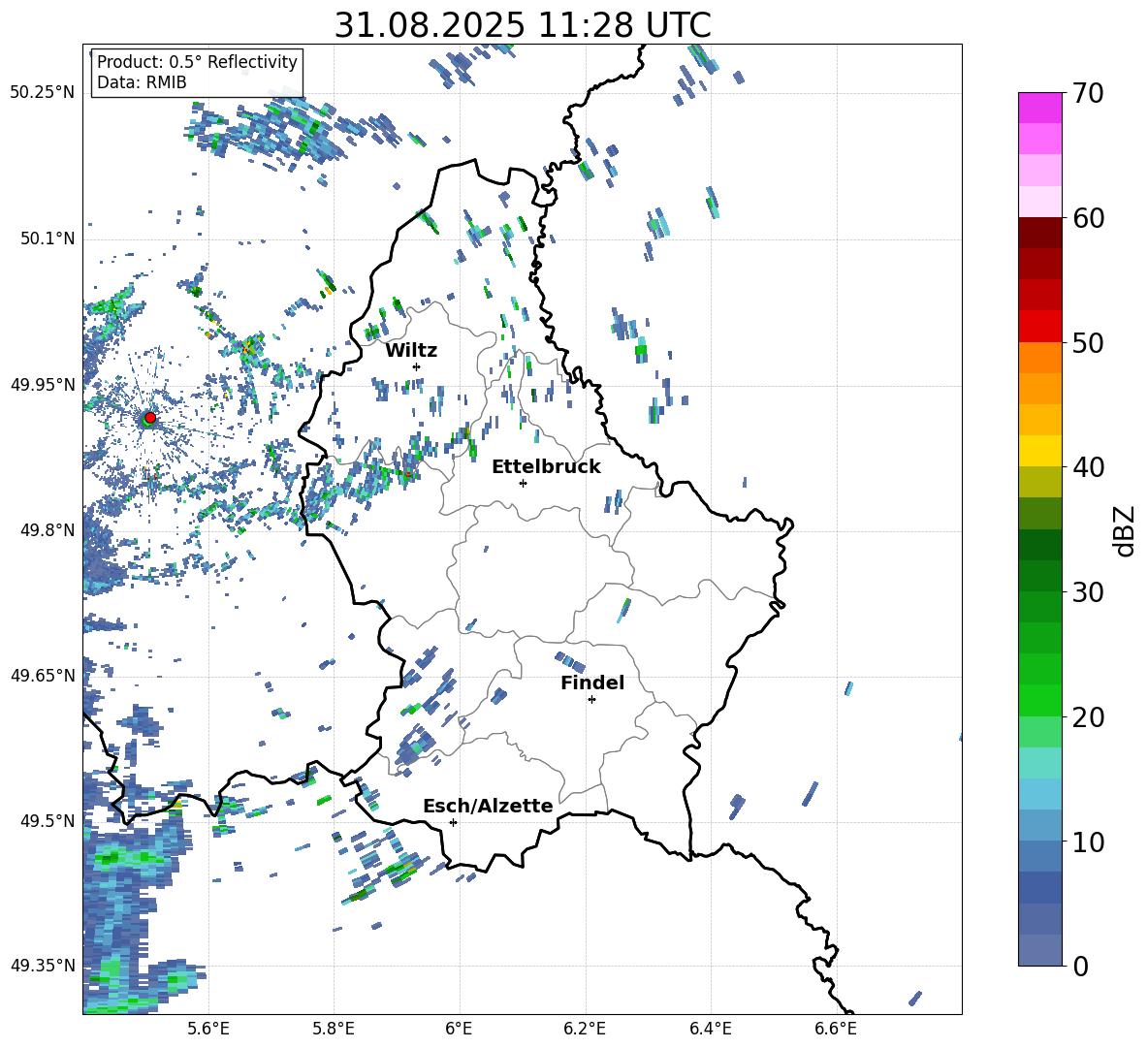Click the 6.6°E longitude tick label
The height and width of the screenshot is (1048, 1148).
tap(836, 1029)
